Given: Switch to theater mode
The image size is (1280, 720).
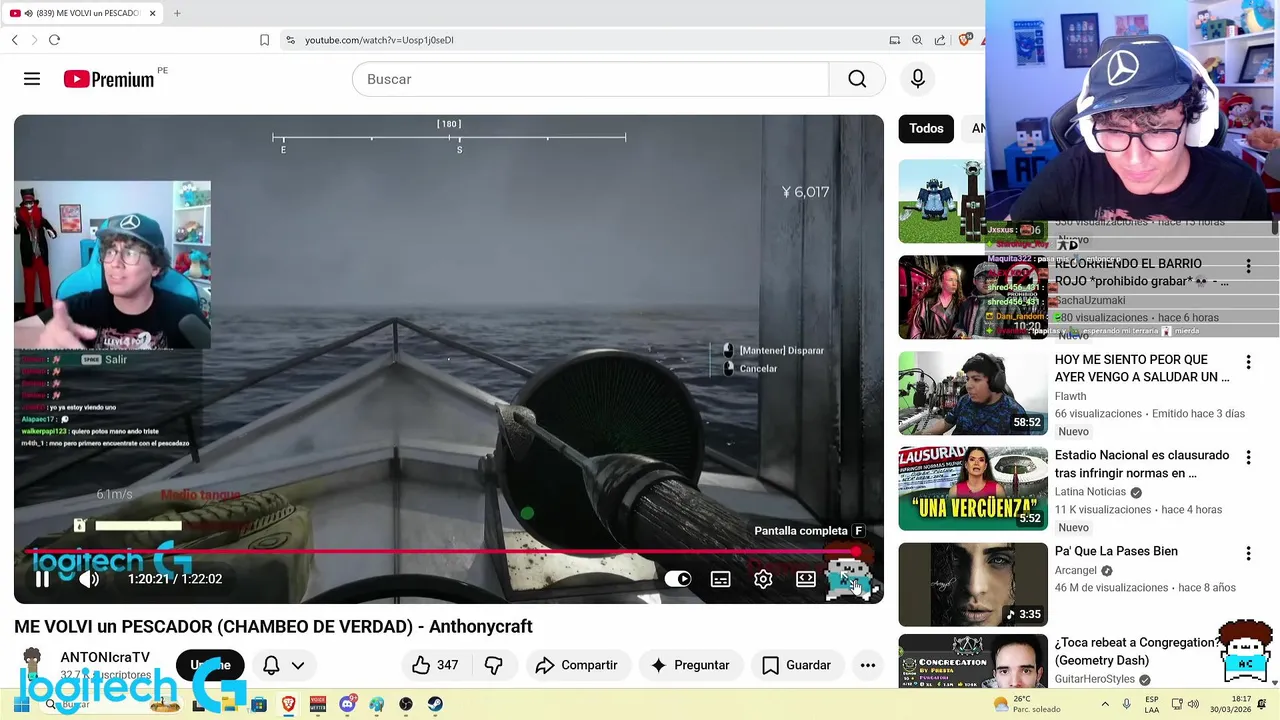Looking at the screenshot, I should 806,579.
